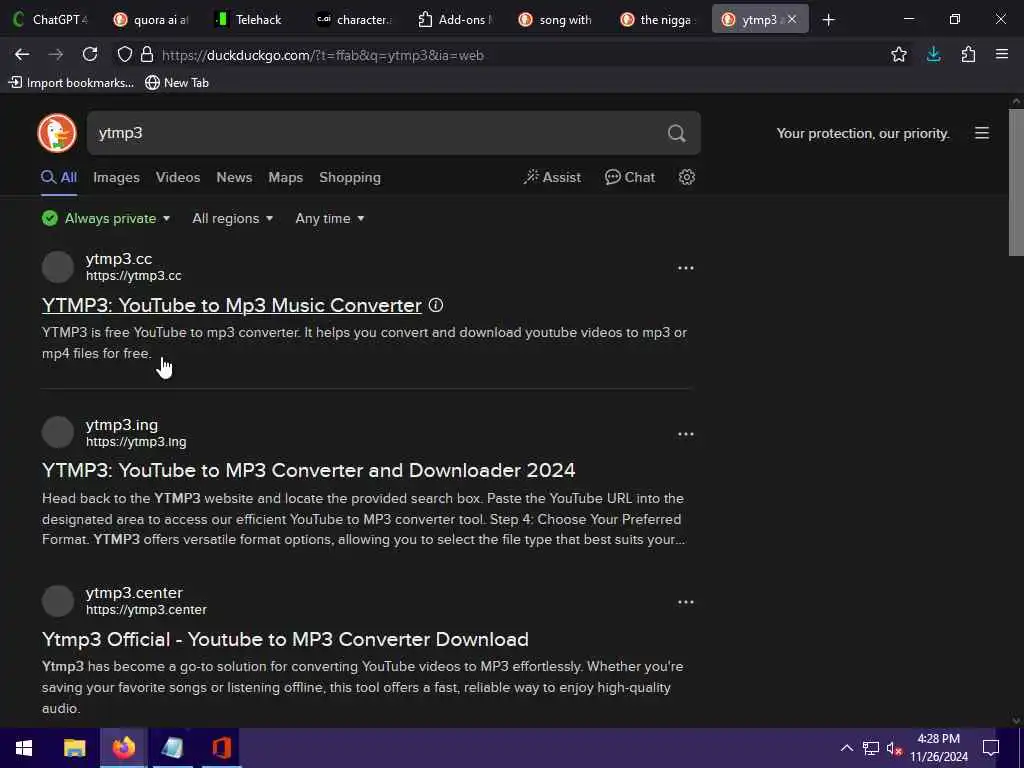
Task: Open the DuckDuckGo side menu hamburger
Action: 982,133
